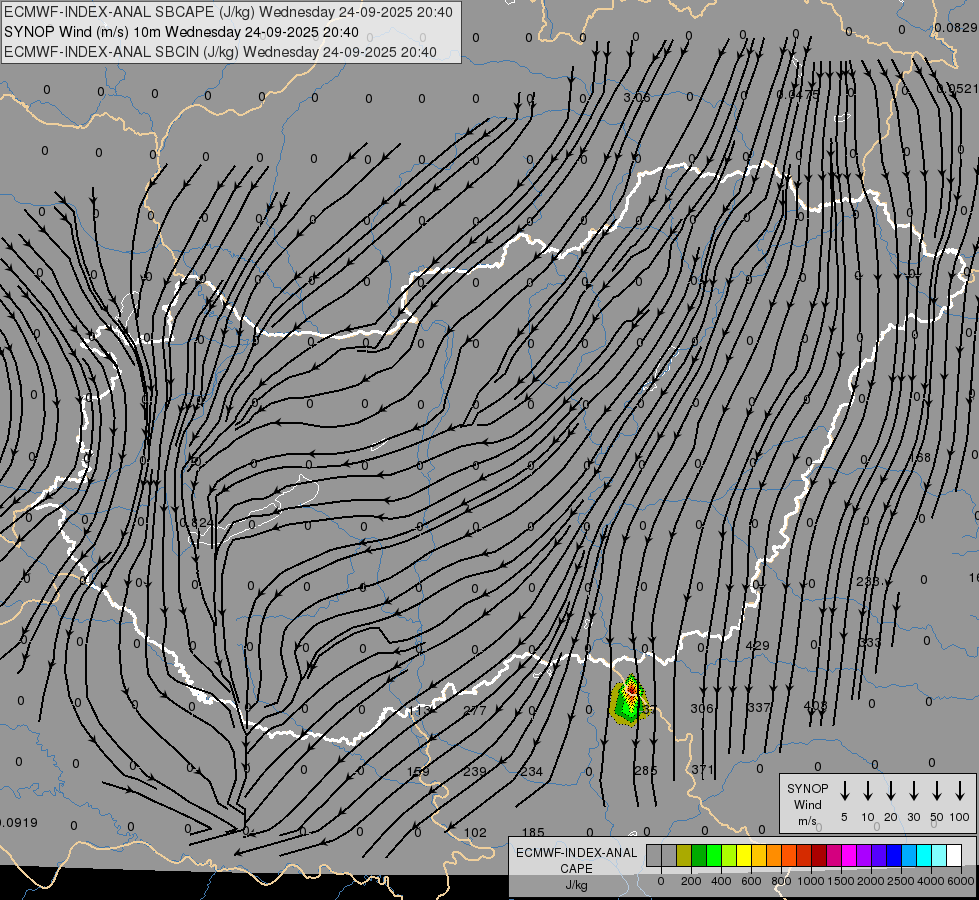
Task: Click the 285 value on the map
Action: 646,770
